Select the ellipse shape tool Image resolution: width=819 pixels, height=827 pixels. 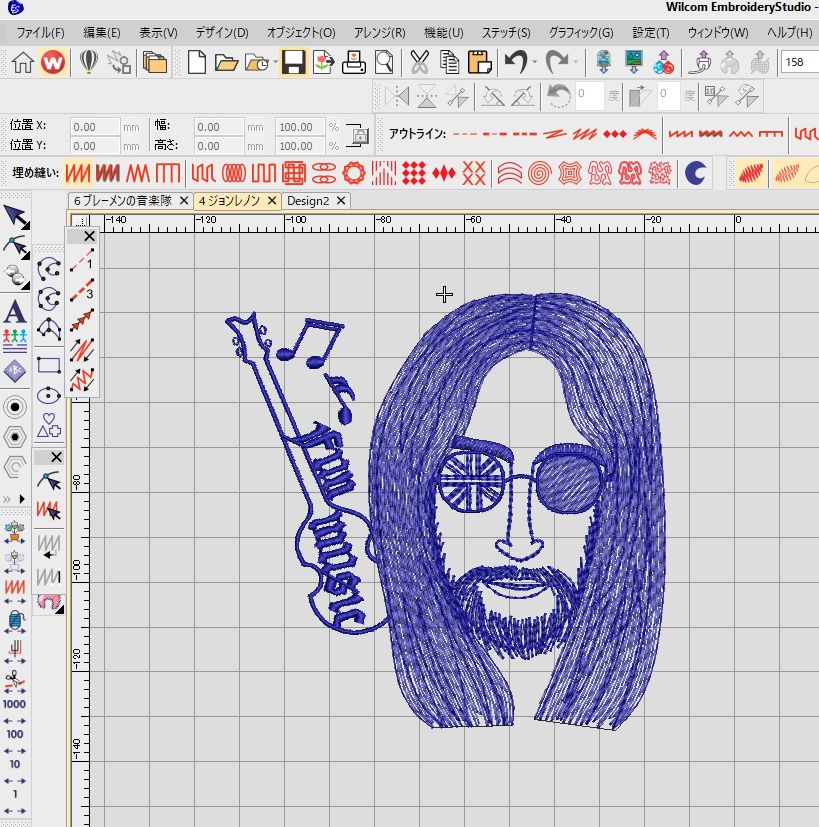tap(49, 395)
